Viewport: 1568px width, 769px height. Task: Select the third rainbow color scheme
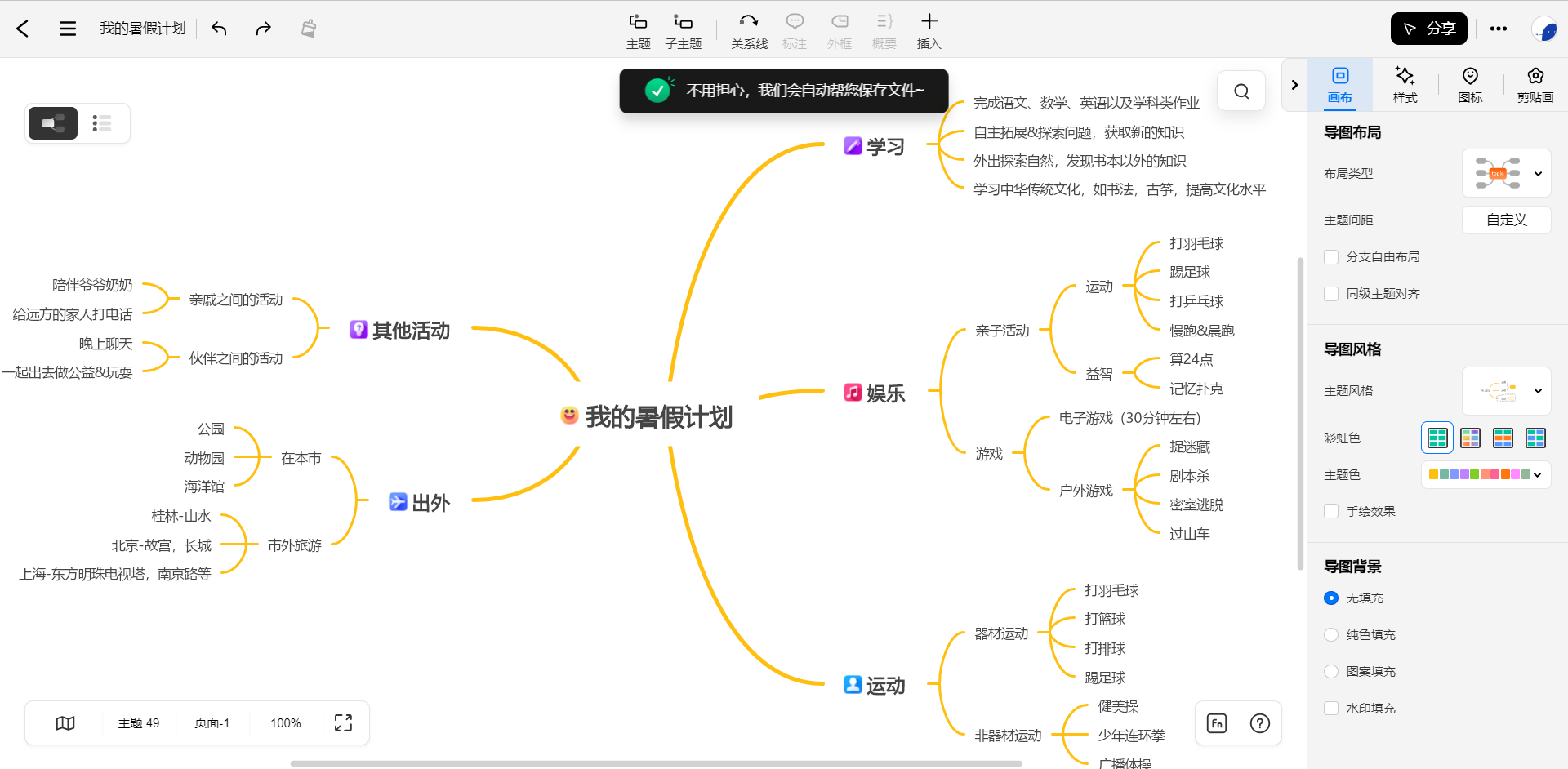pos(1503,438)
